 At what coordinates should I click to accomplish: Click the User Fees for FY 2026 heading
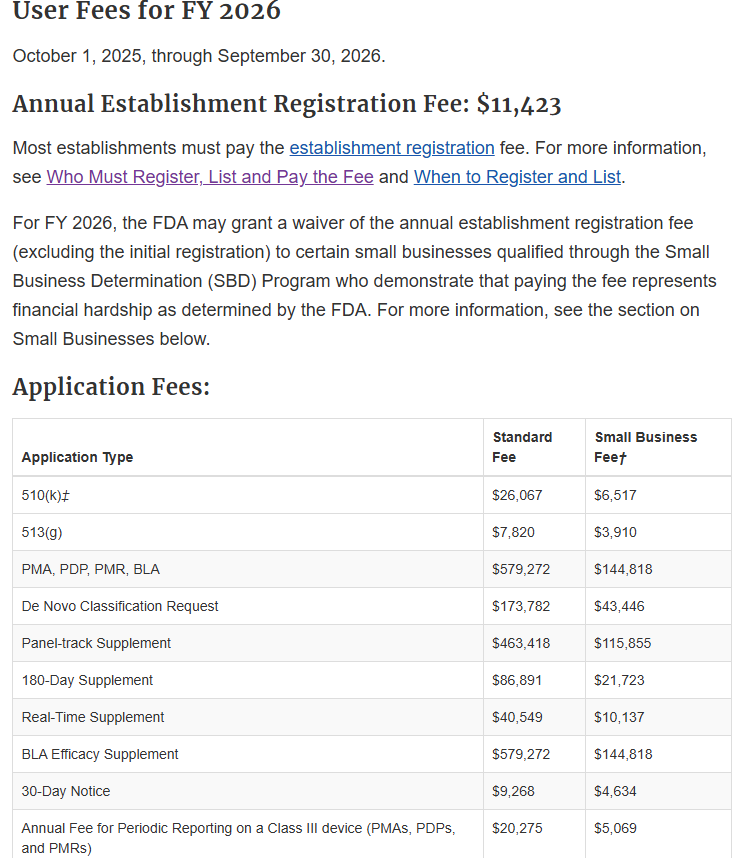tap(146, 13)
